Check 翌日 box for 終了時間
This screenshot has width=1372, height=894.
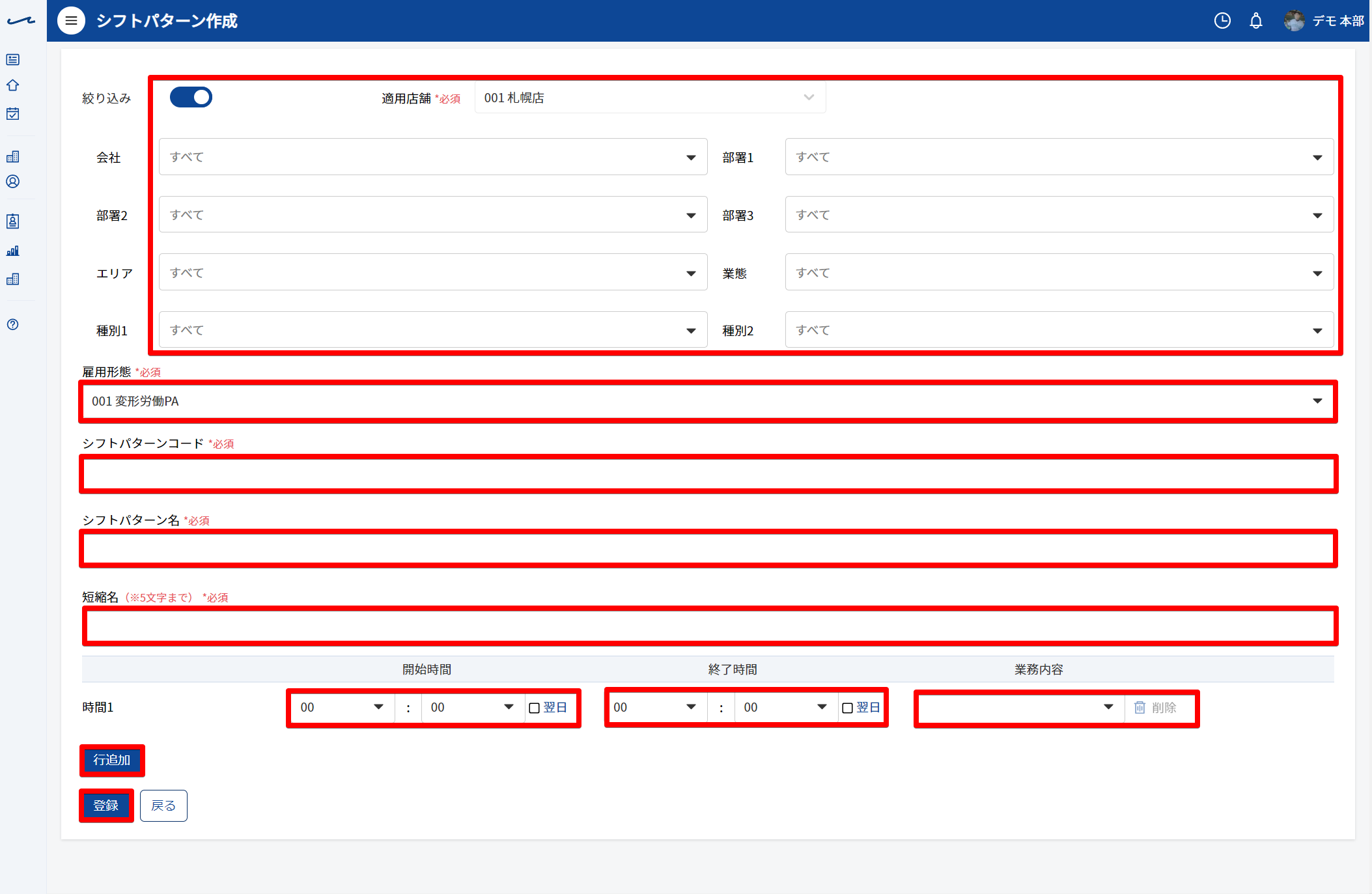847,708
